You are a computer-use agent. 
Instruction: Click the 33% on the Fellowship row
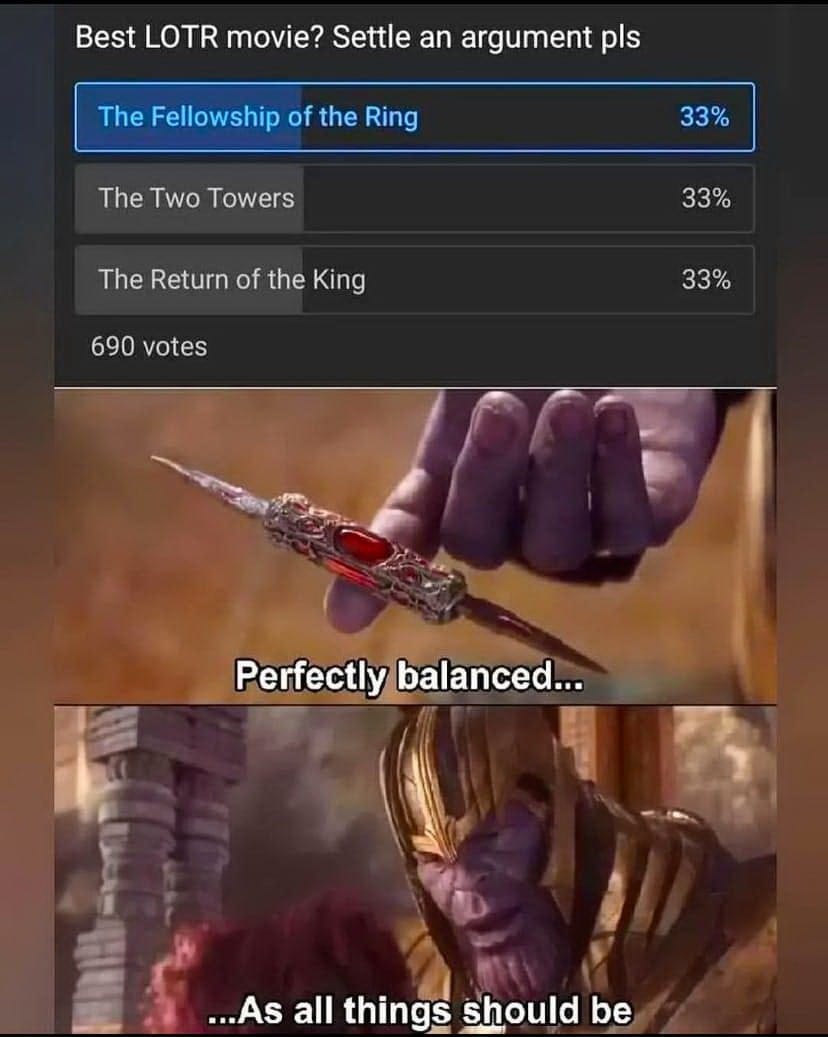pyautogui.click(x=705, y=117)
